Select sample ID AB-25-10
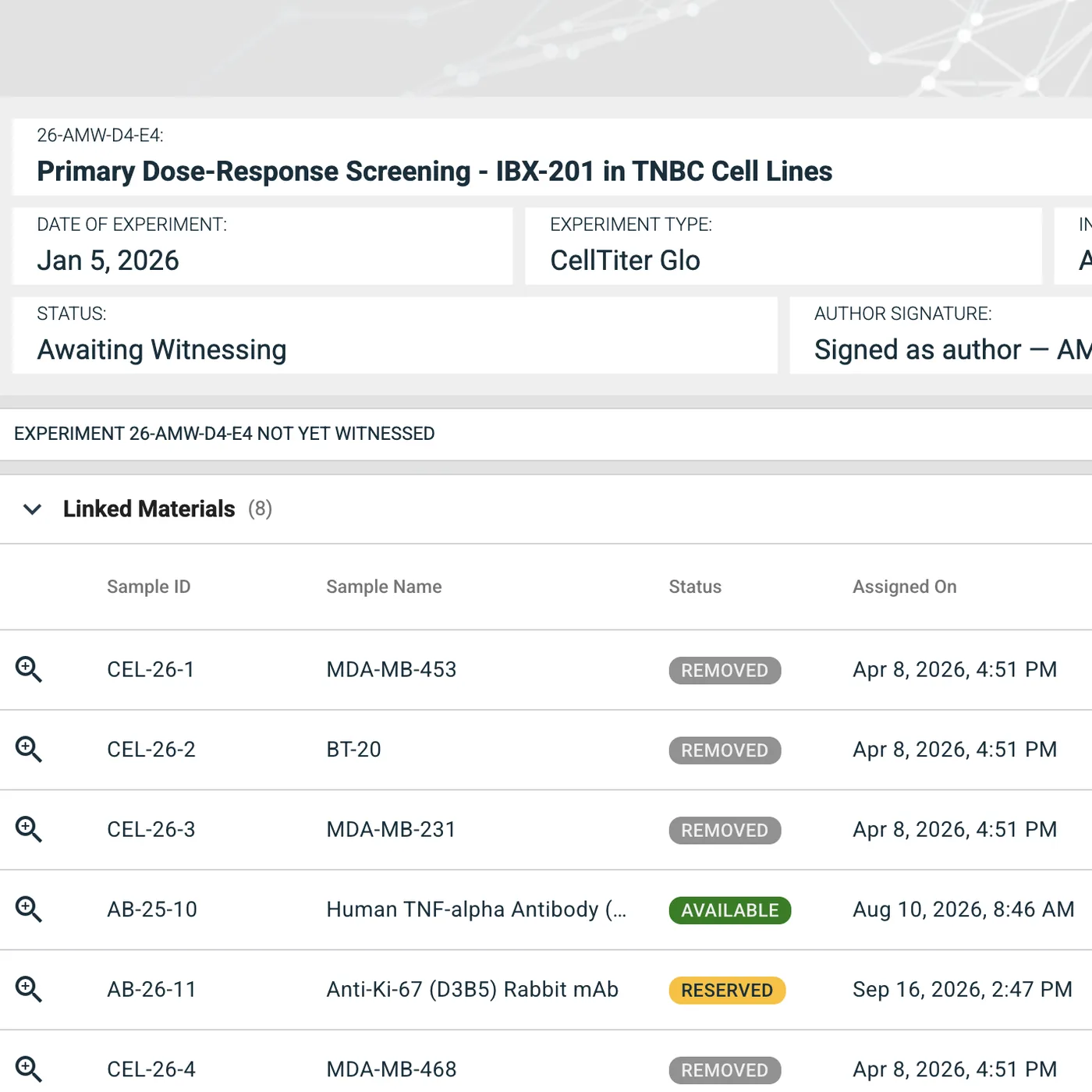Image resolution: width=1092 pixels, height=1092 pixels. tap(152, 909)
